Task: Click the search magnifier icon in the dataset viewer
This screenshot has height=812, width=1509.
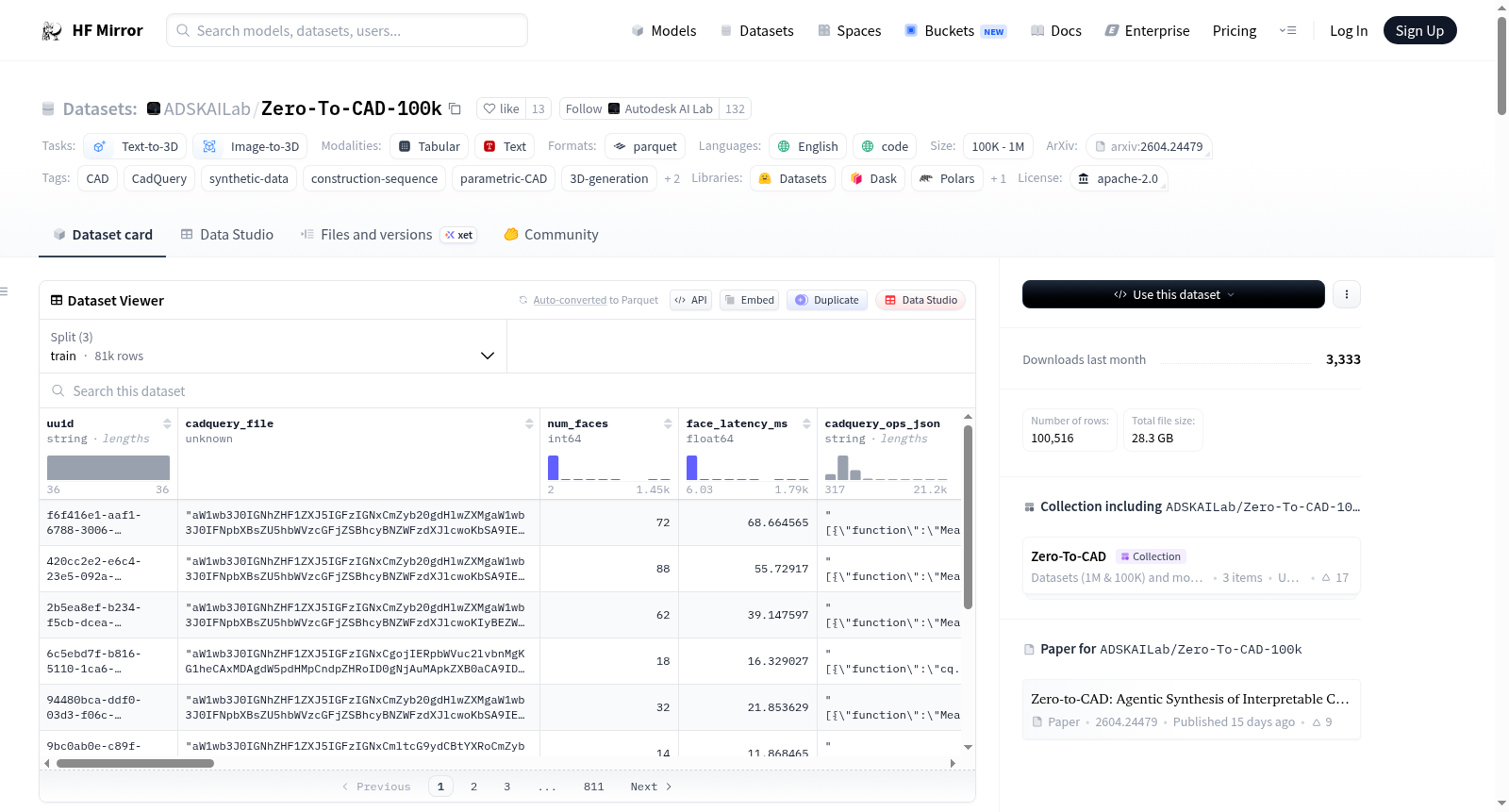Action: tap(58, 390)
